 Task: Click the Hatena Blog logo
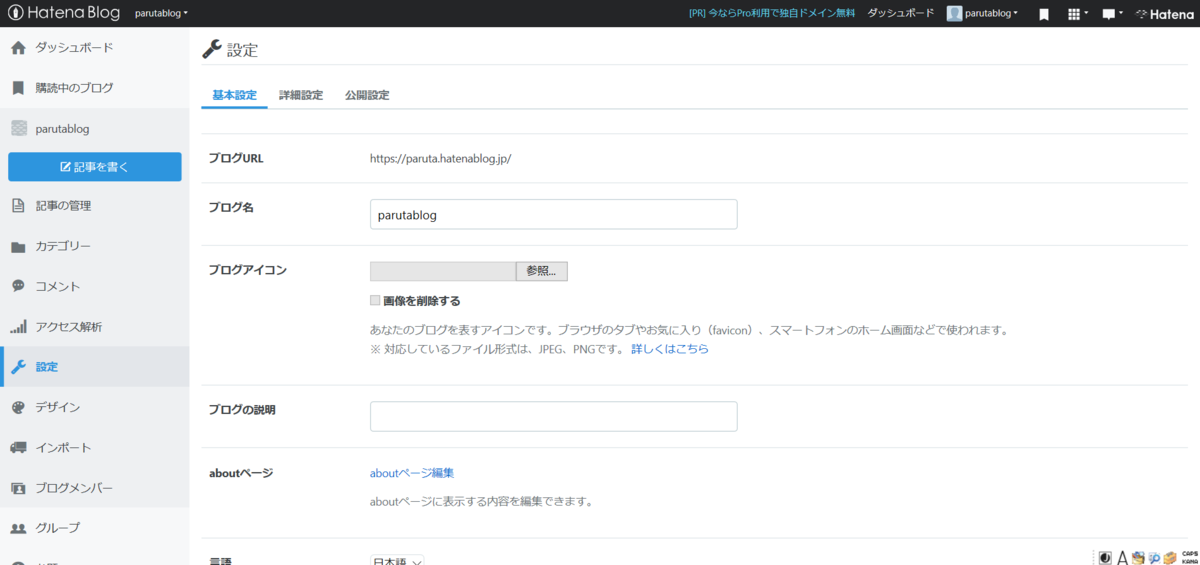pos(63,13)
